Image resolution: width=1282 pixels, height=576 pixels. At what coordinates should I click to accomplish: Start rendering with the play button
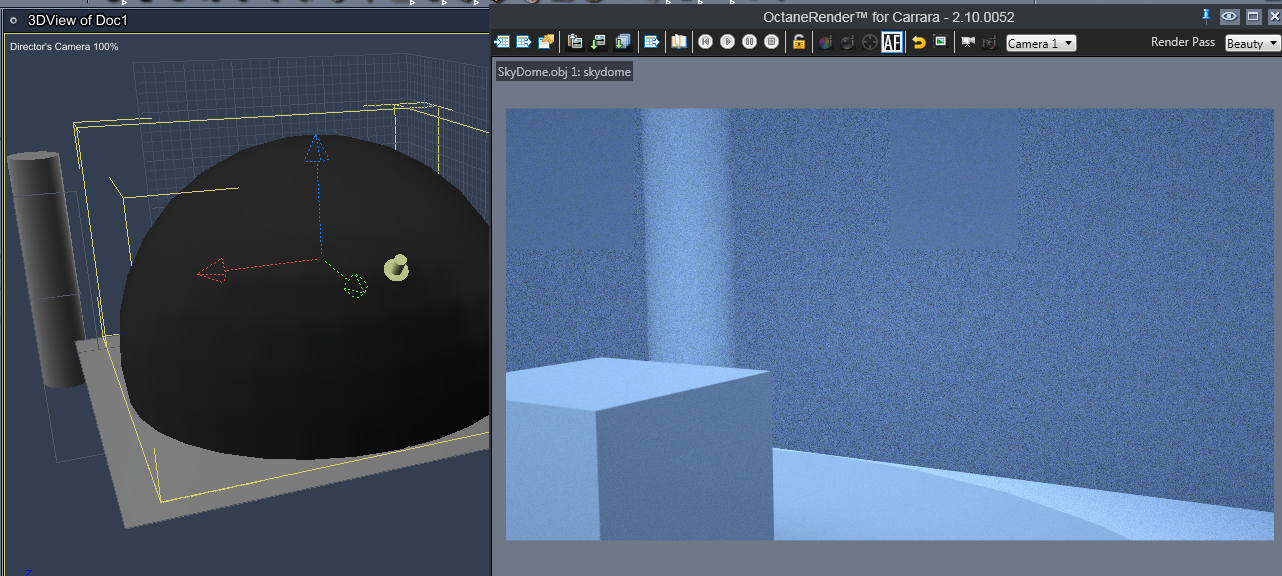point(728,42)
